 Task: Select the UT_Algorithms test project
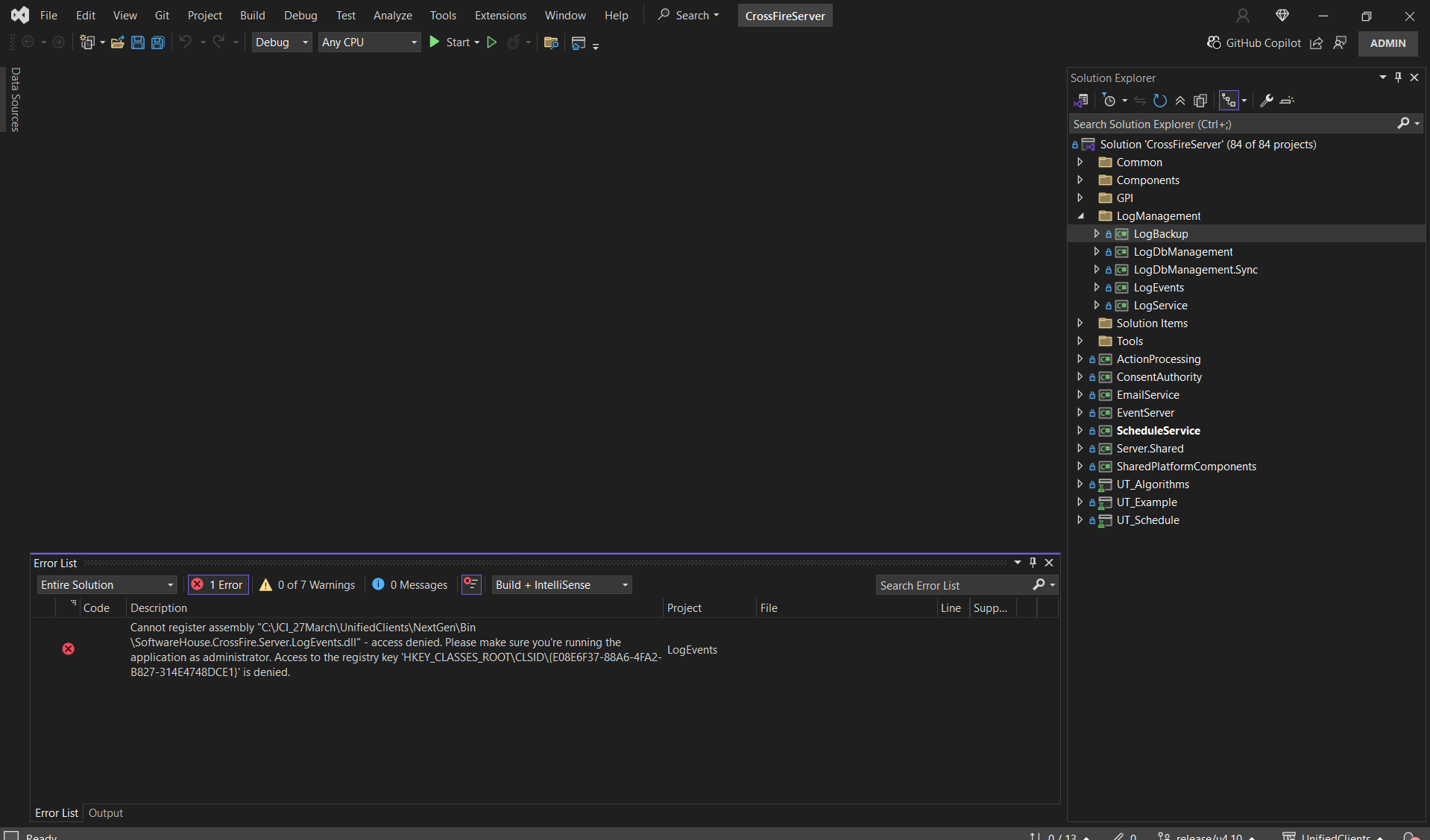pyautogui.click(x=1153, y=484)
